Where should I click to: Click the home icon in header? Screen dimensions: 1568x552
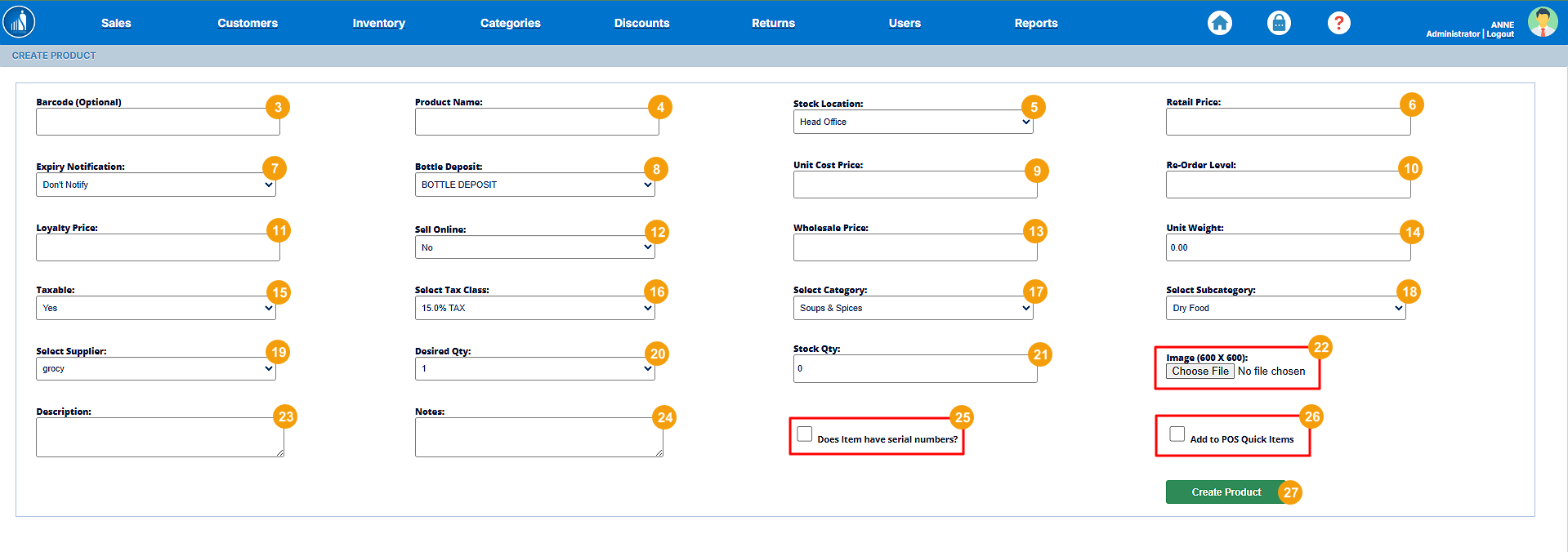(x=1219, y=23)
